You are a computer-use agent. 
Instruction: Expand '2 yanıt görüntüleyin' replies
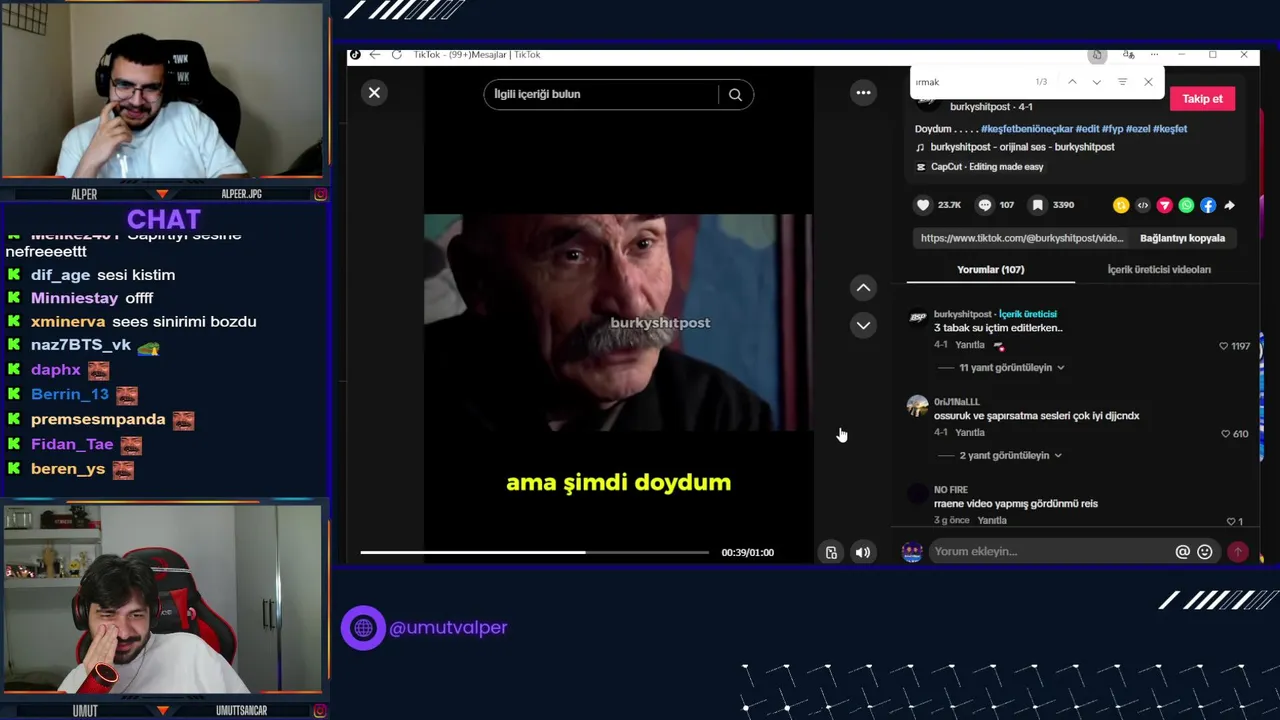pos(1010,456)
